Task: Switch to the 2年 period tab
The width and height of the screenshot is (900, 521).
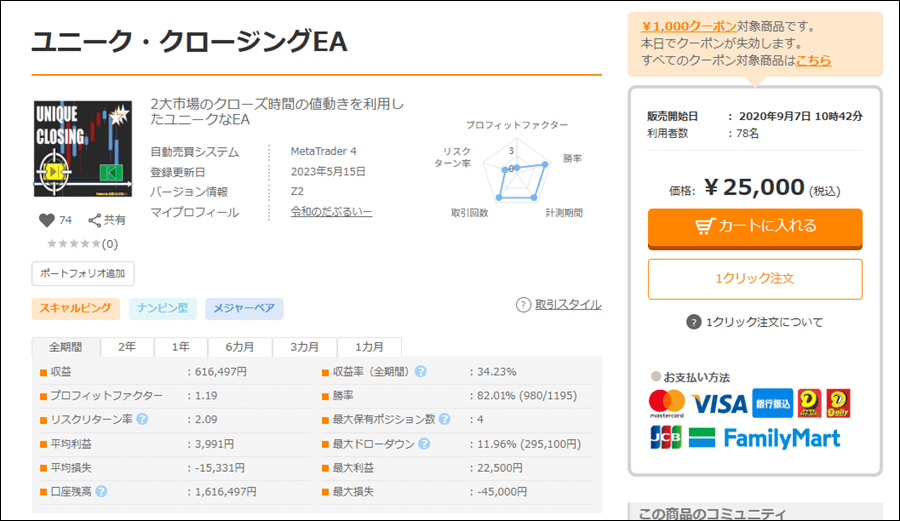Action: coord(127,347)
